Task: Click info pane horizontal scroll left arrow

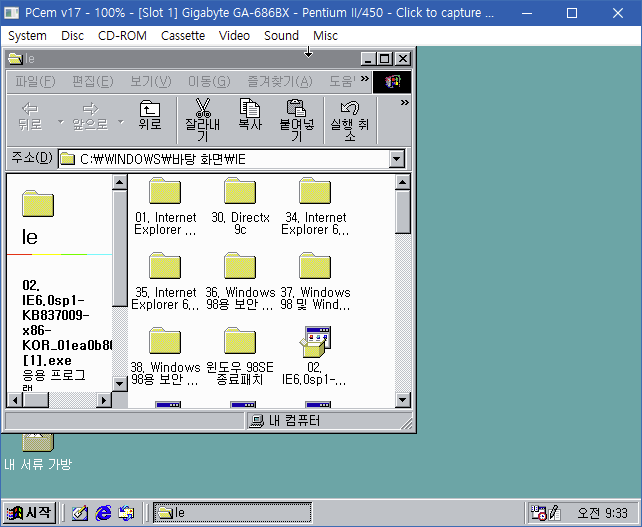Action: 15,400
